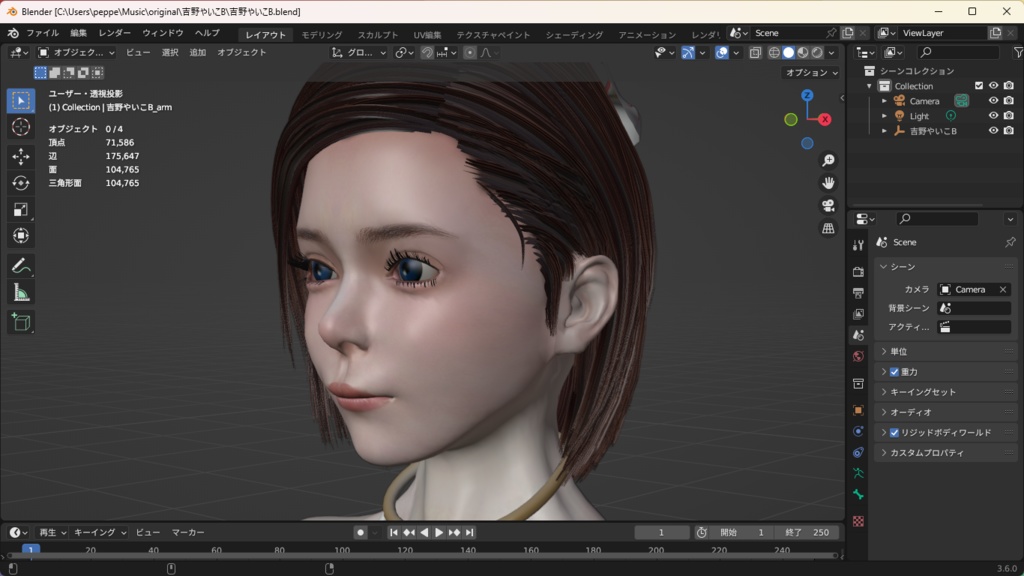Click the 終了 end frame field
Viewport: 1024px width, 576px height.
pos(808,533)
